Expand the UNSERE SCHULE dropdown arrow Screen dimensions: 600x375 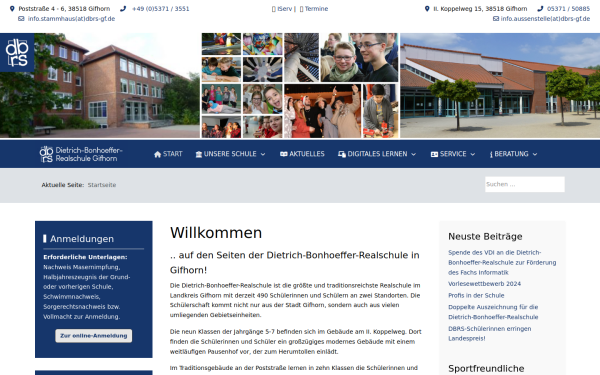point(263,154)
